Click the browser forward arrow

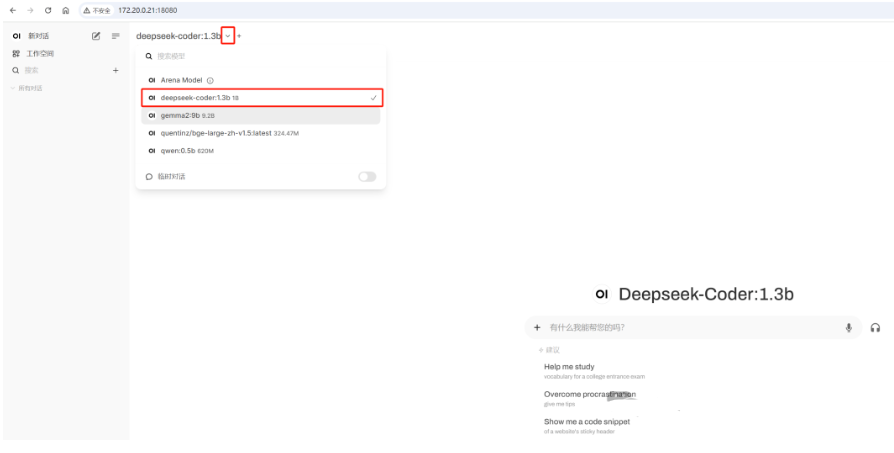click(30, 10)
